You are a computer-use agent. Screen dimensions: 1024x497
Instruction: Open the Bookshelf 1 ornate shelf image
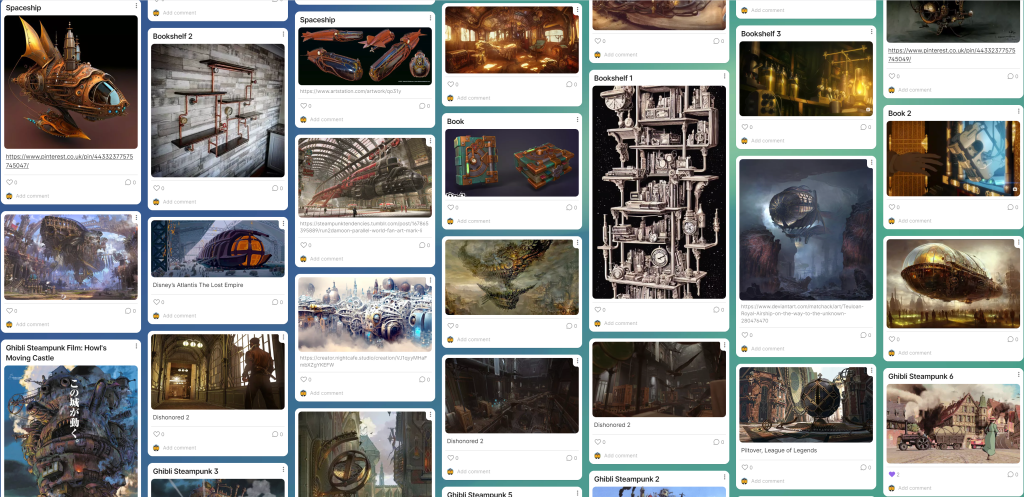(x=659, y=192)
